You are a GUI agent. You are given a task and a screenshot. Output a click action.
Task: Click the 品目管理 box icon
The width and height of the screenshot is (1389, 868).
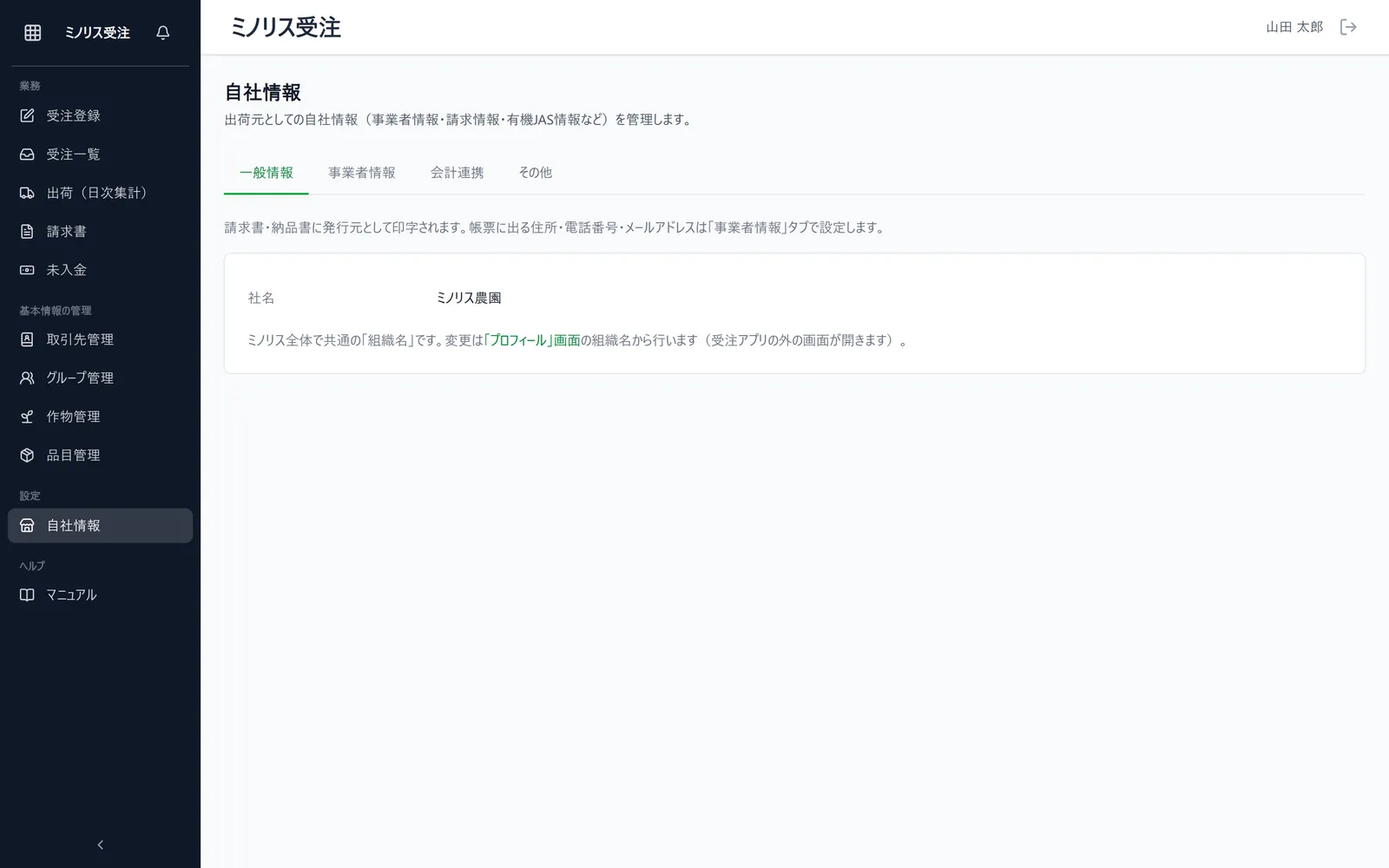tap(27, 455)
